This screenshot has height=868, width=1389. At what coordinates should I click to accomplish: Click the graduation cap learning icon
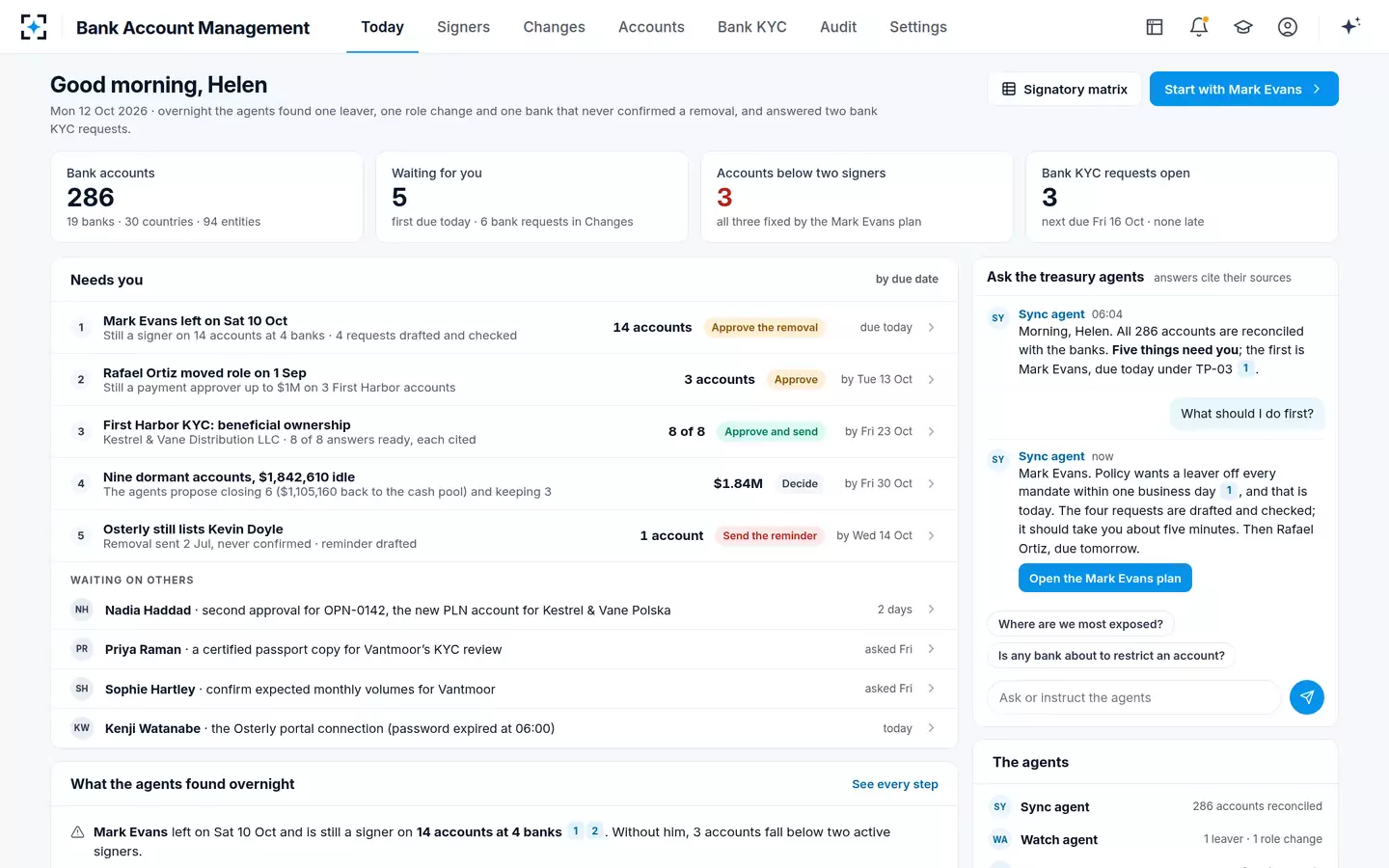1243,27
